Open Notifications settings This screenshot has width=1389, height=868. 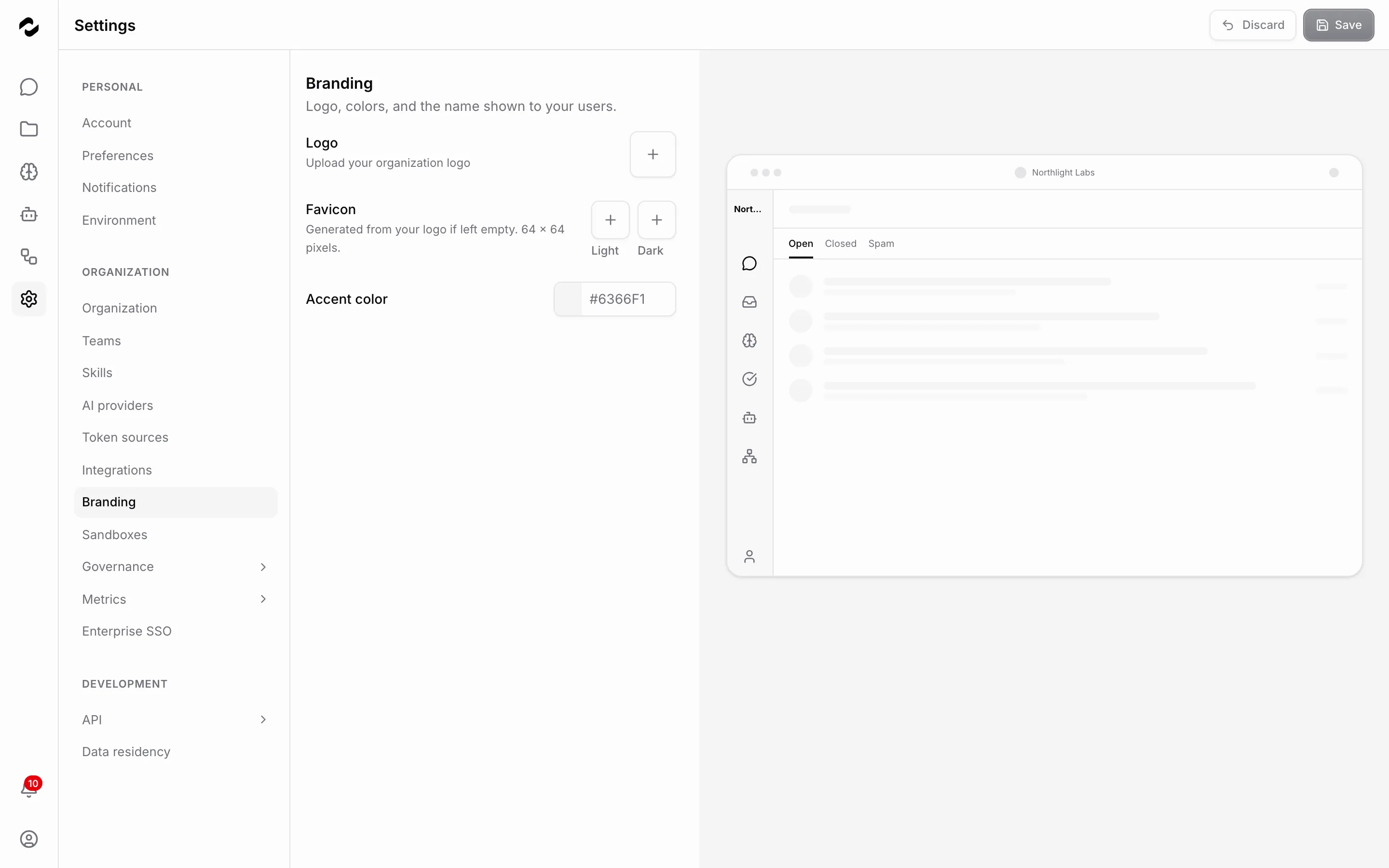coord(176,188)
